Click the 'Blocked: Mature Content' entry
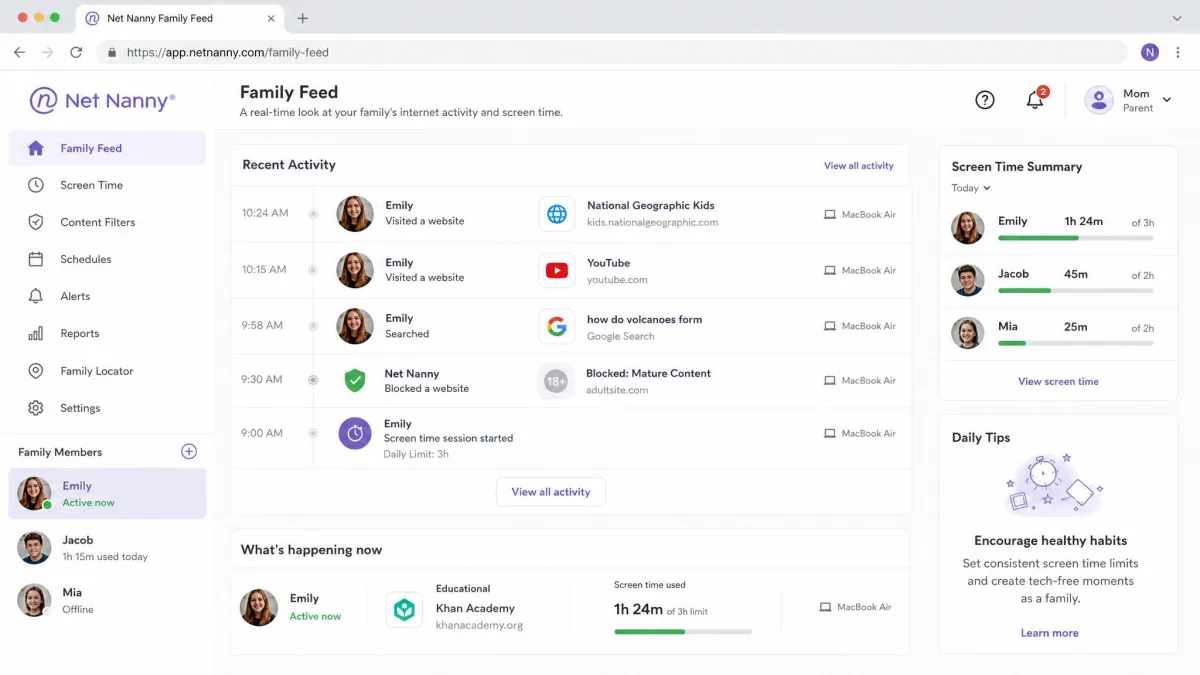The height and width of the screenshot is (675, 1200). [x=648, y=374]
